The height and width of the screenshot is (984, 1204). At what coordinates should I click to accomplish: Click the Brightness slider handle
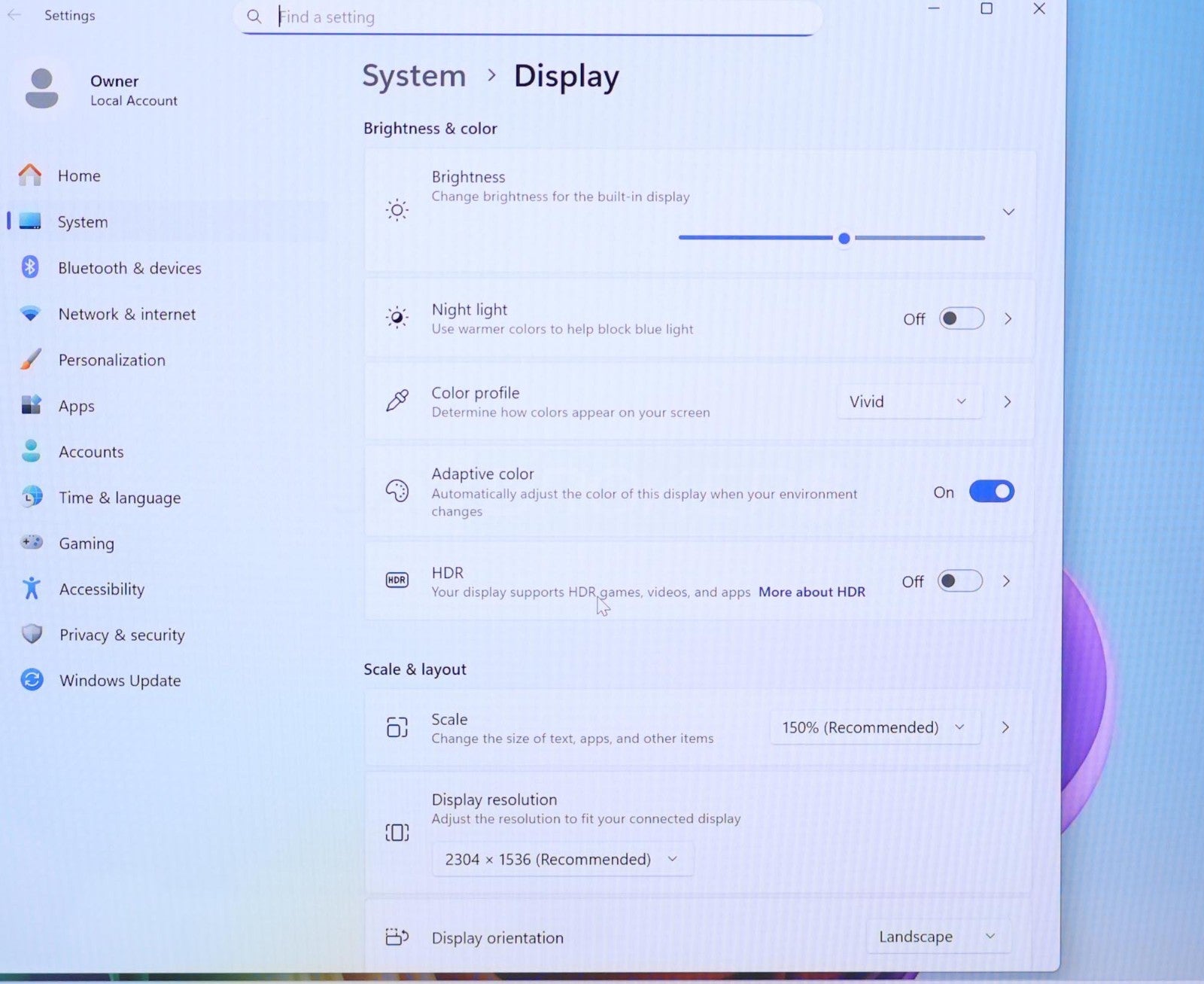(844, 238)
